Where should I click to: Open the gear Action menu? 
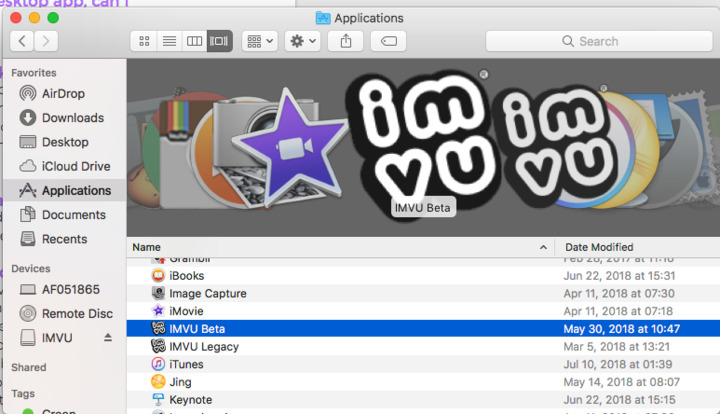pyautogui.click(x=303, y=41)
